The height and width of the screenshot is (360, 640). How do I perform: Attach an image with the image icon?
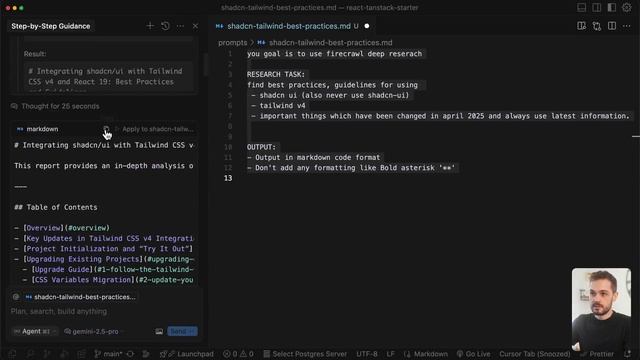pos(159,331)
